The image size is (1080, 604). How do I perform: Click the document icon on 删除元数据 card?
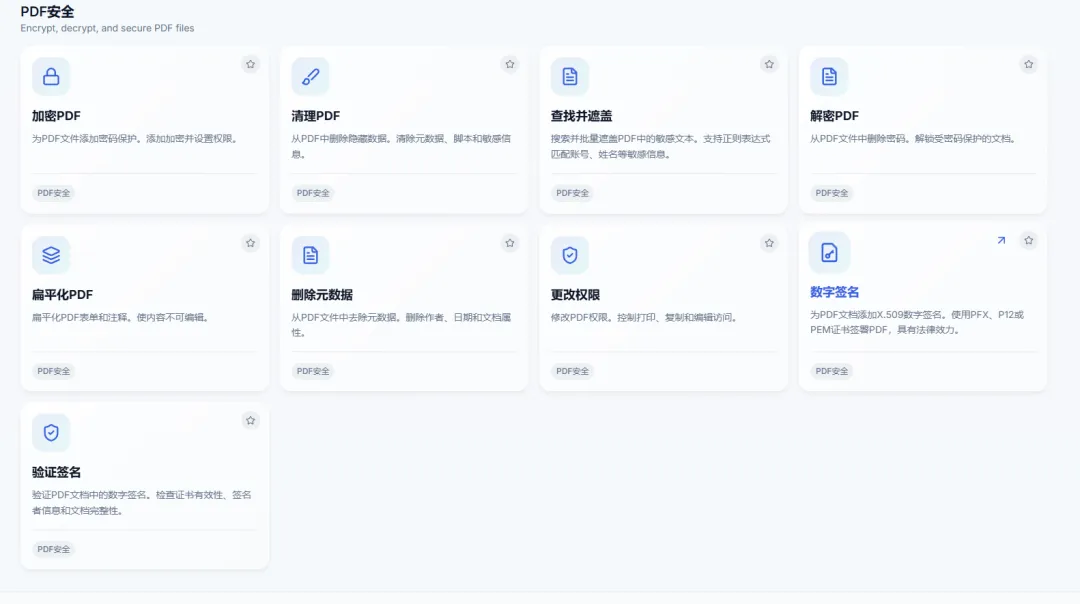[x=311, y=256]
